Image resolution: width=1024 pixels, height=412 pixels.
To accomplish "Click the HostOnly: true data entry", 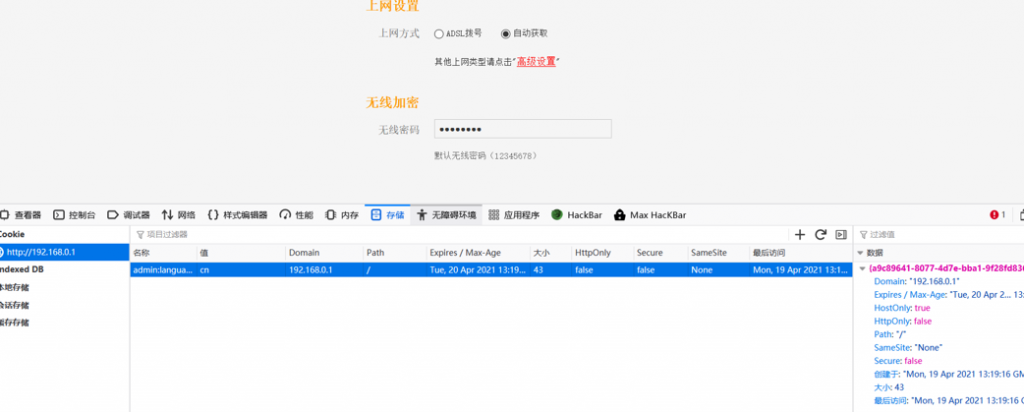I will [902, 308].
